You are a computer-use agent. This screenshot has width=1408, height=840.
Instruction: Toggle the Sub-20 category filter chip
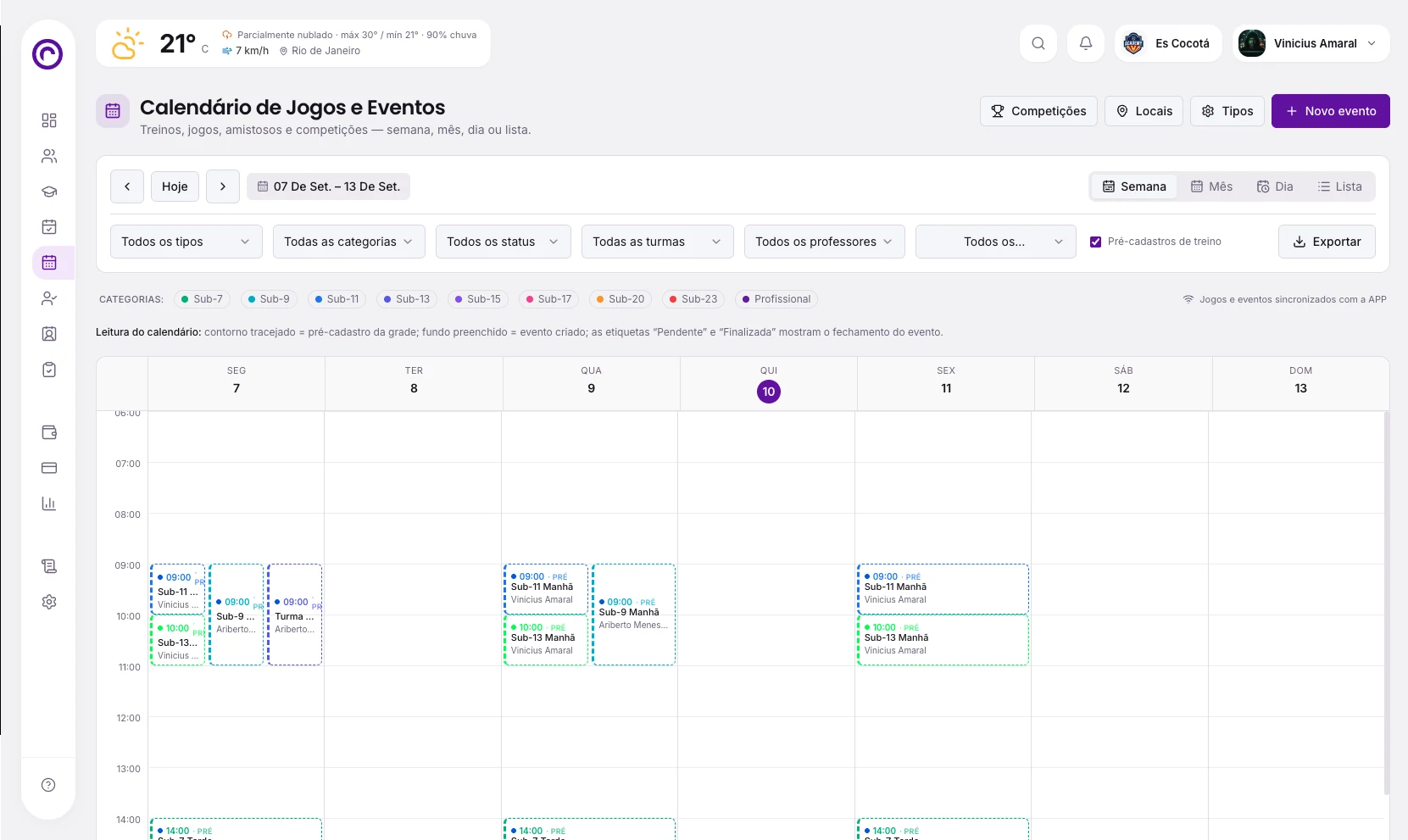pos(620,299)
